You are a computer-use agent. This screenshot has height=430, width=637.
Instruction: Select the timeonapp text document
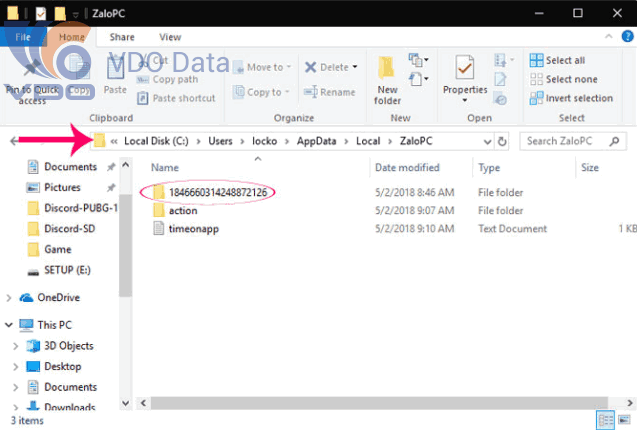tap(186, 228)
